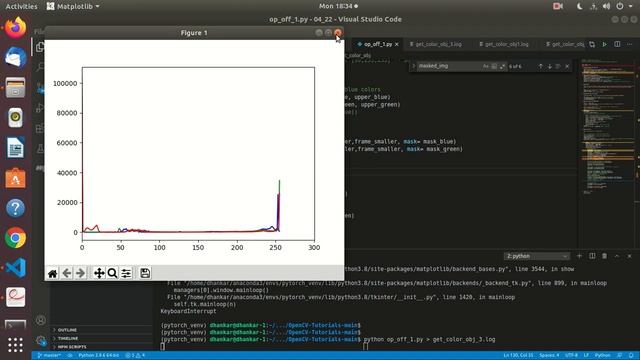The width and height of the screenshot is (640, 360).
Task: Run the Python file with play icon
Action: pyautogui.click(x=604, y=44)
